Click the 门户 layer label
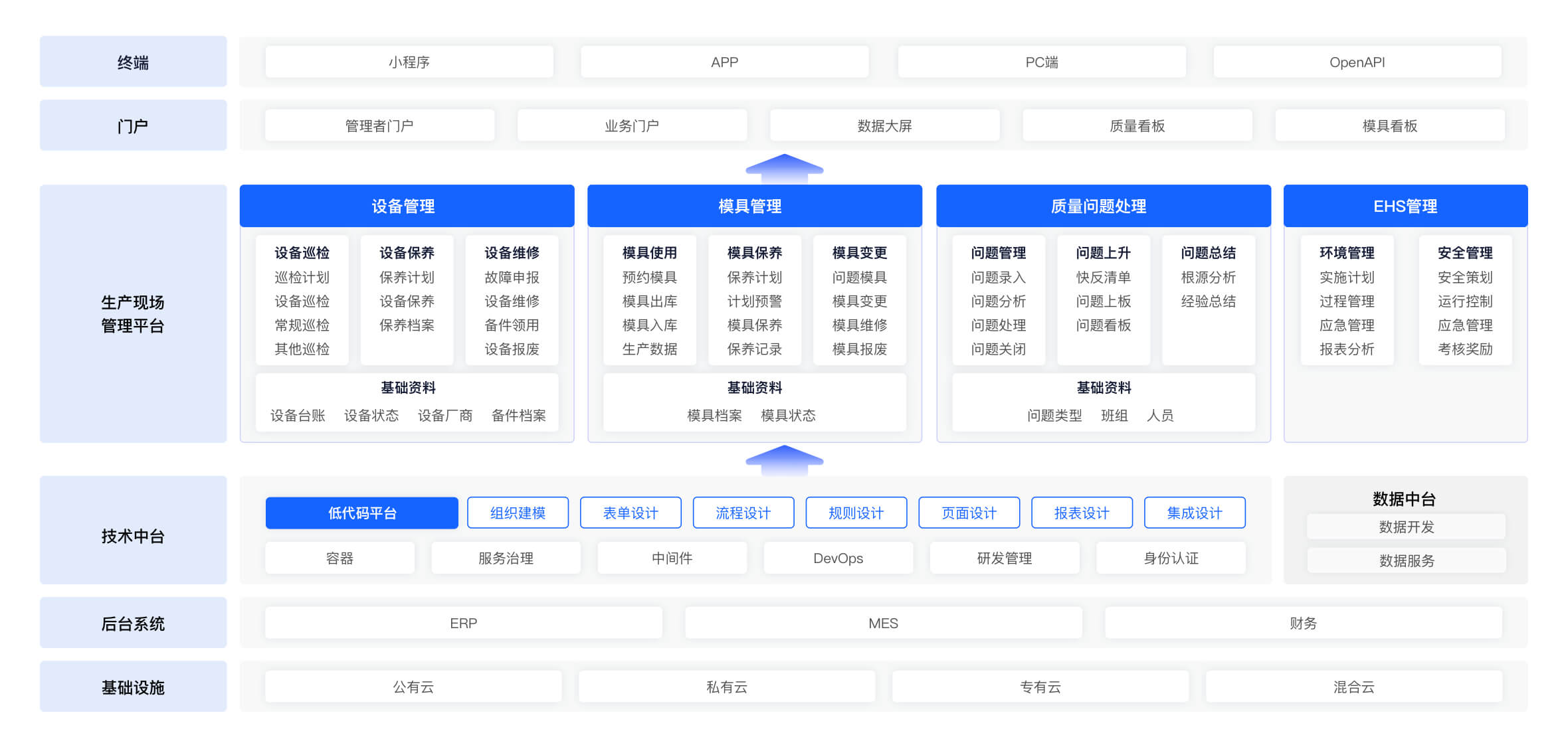The width and height of the screenshot is (1568, 749). tap(133, 125)
